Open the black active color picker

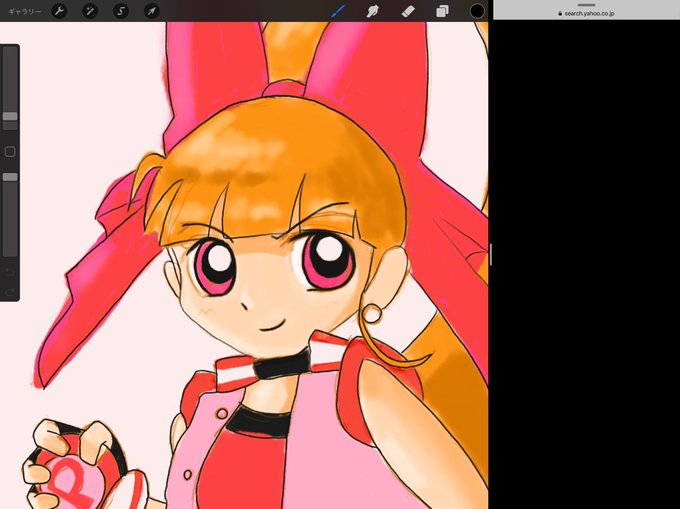[477, 11]
